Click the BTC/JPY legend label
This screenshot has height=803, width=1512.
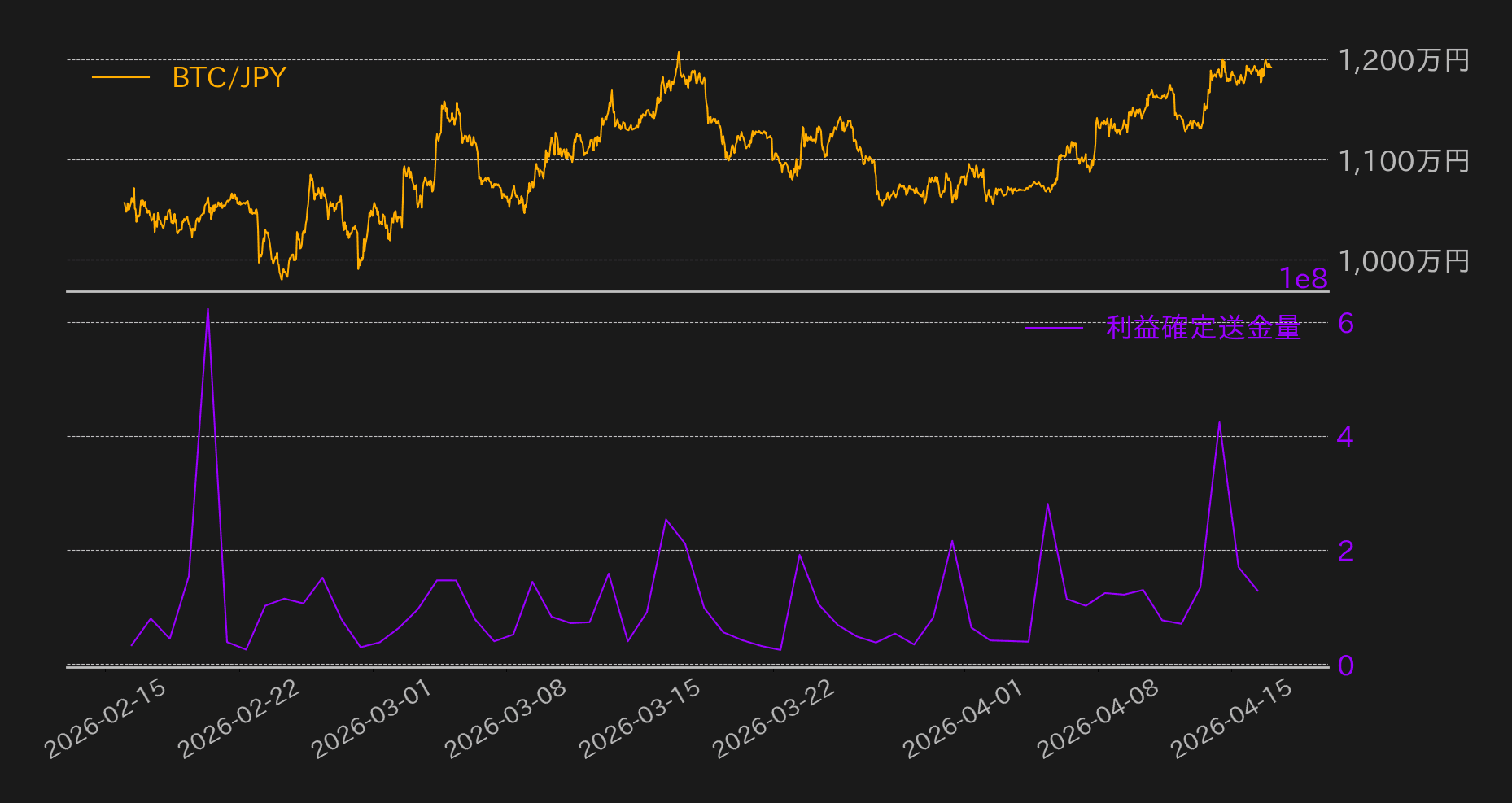point(229,78)
